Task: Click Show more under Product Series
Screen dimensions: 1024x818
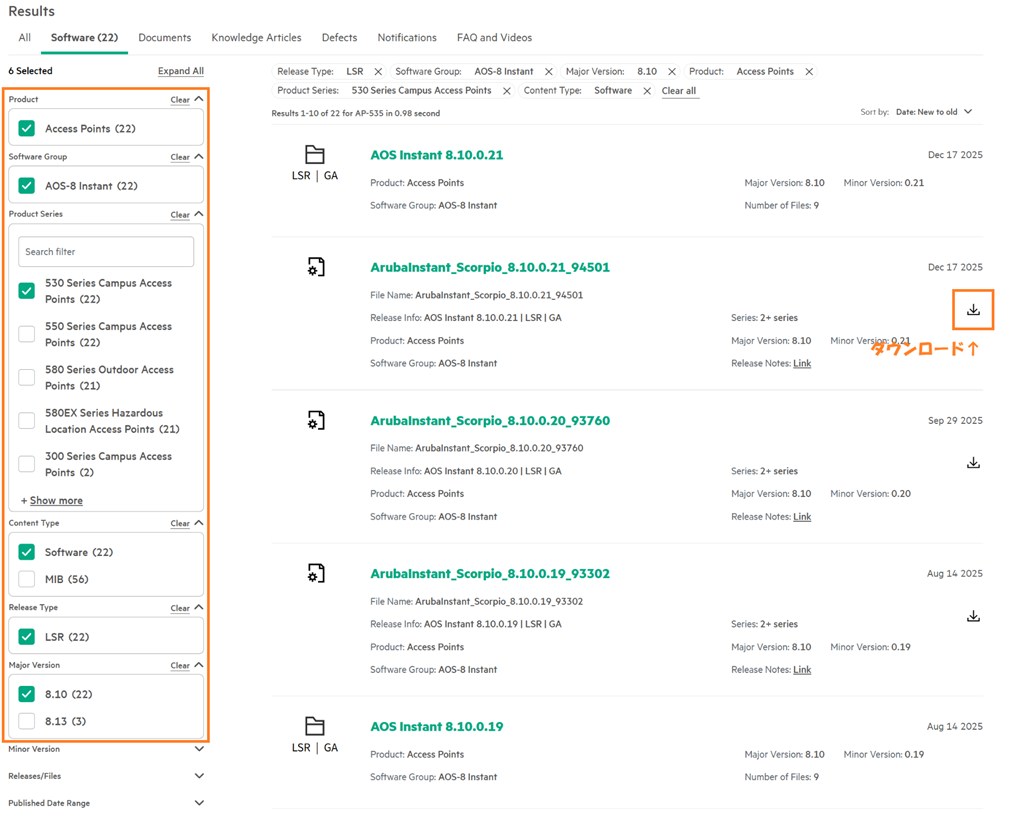Action: click(56, 501)
